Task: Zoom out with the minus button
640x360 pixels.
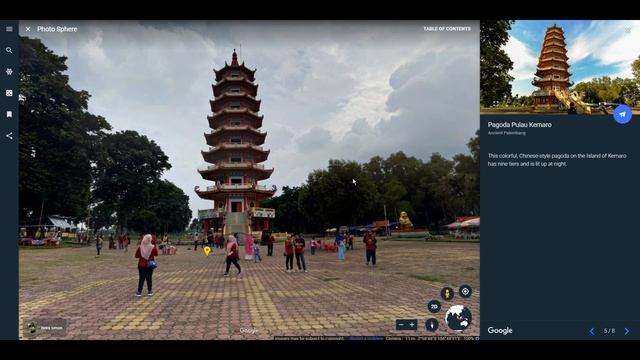Action: tap(401, 325)
